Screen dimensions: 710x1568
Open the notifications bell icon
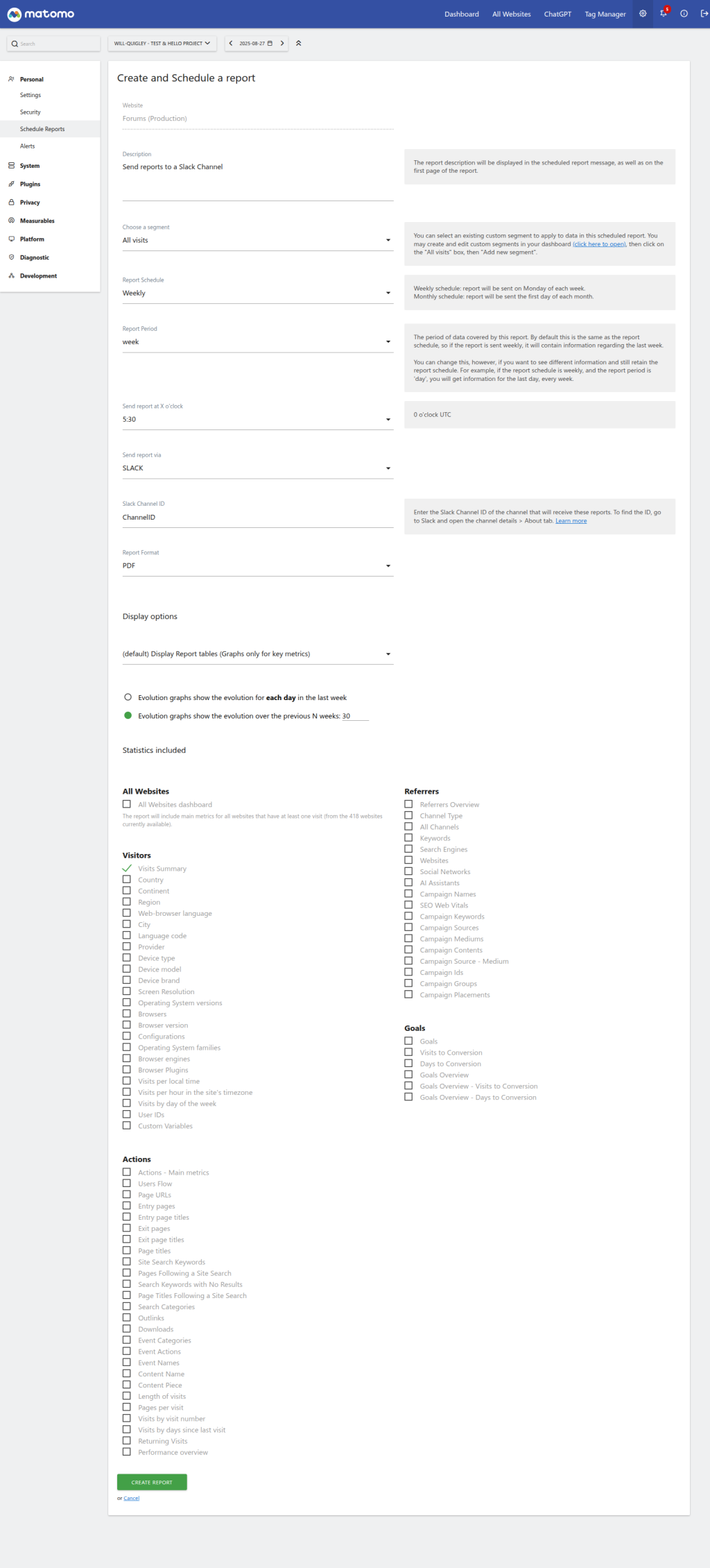tap(664, 14)
